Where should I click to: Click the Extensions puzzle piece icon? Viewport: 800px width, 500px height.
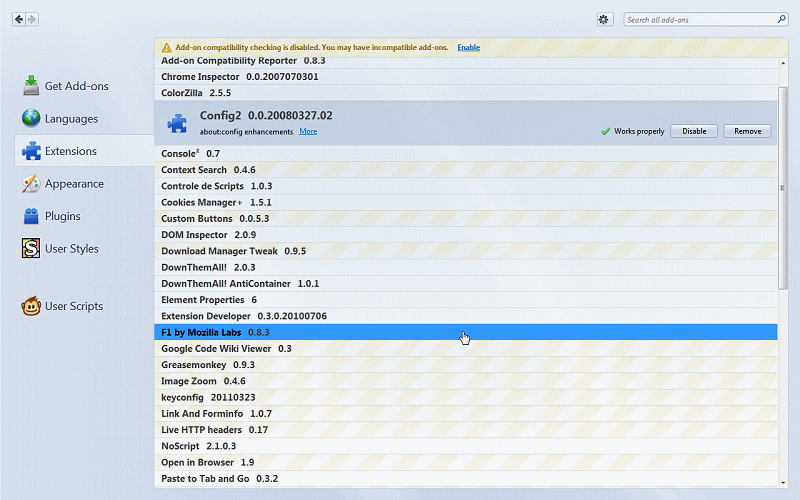pyautogui.click(x=31, y=151)
